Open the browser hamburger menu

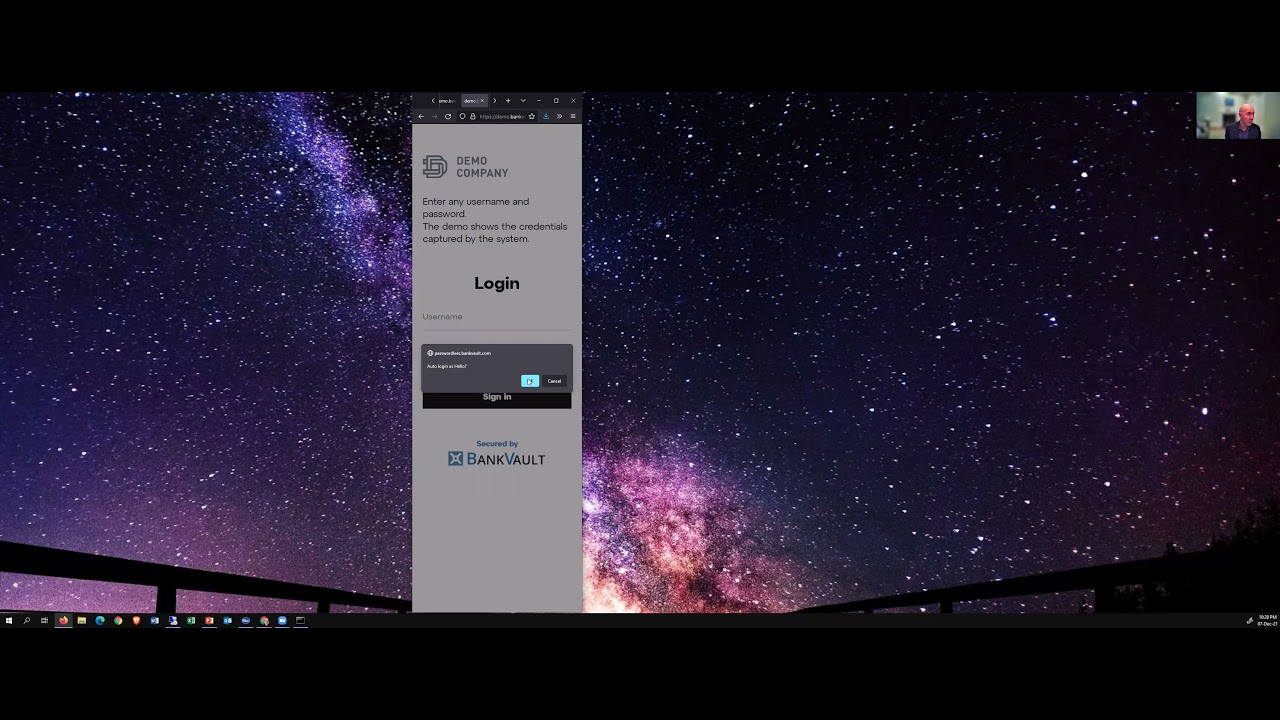[573, 116]
